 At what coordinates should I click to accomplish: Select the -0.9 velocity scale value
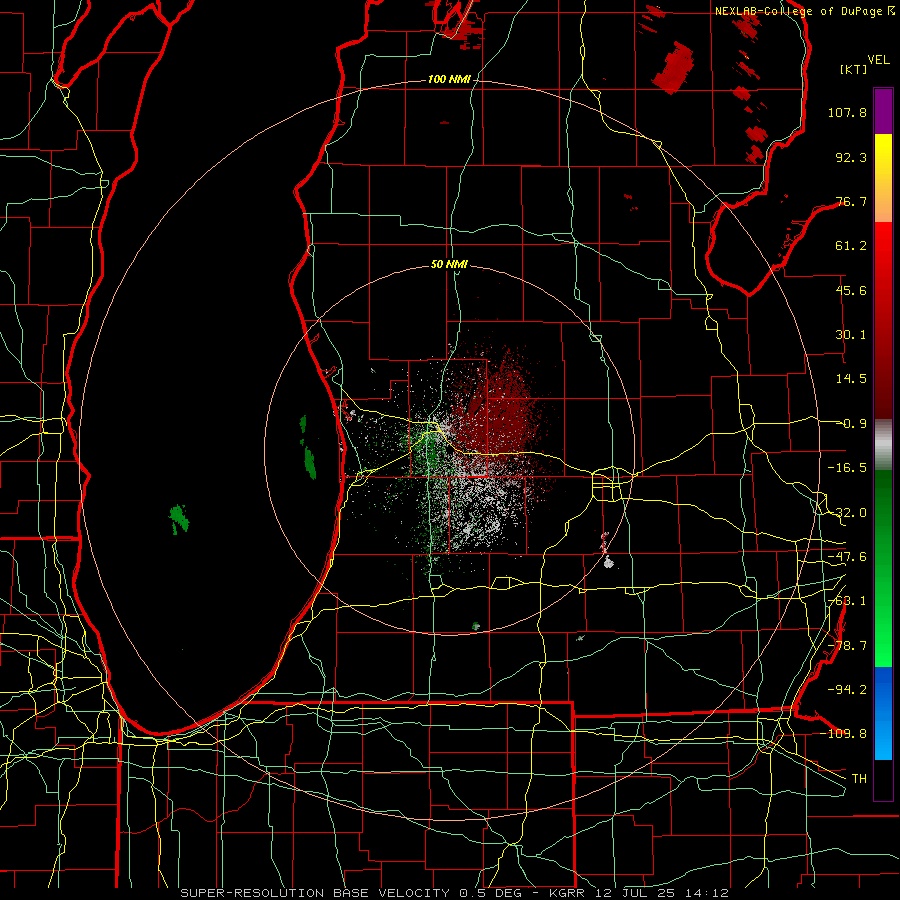pyautogui.click(x=851, y=424)
